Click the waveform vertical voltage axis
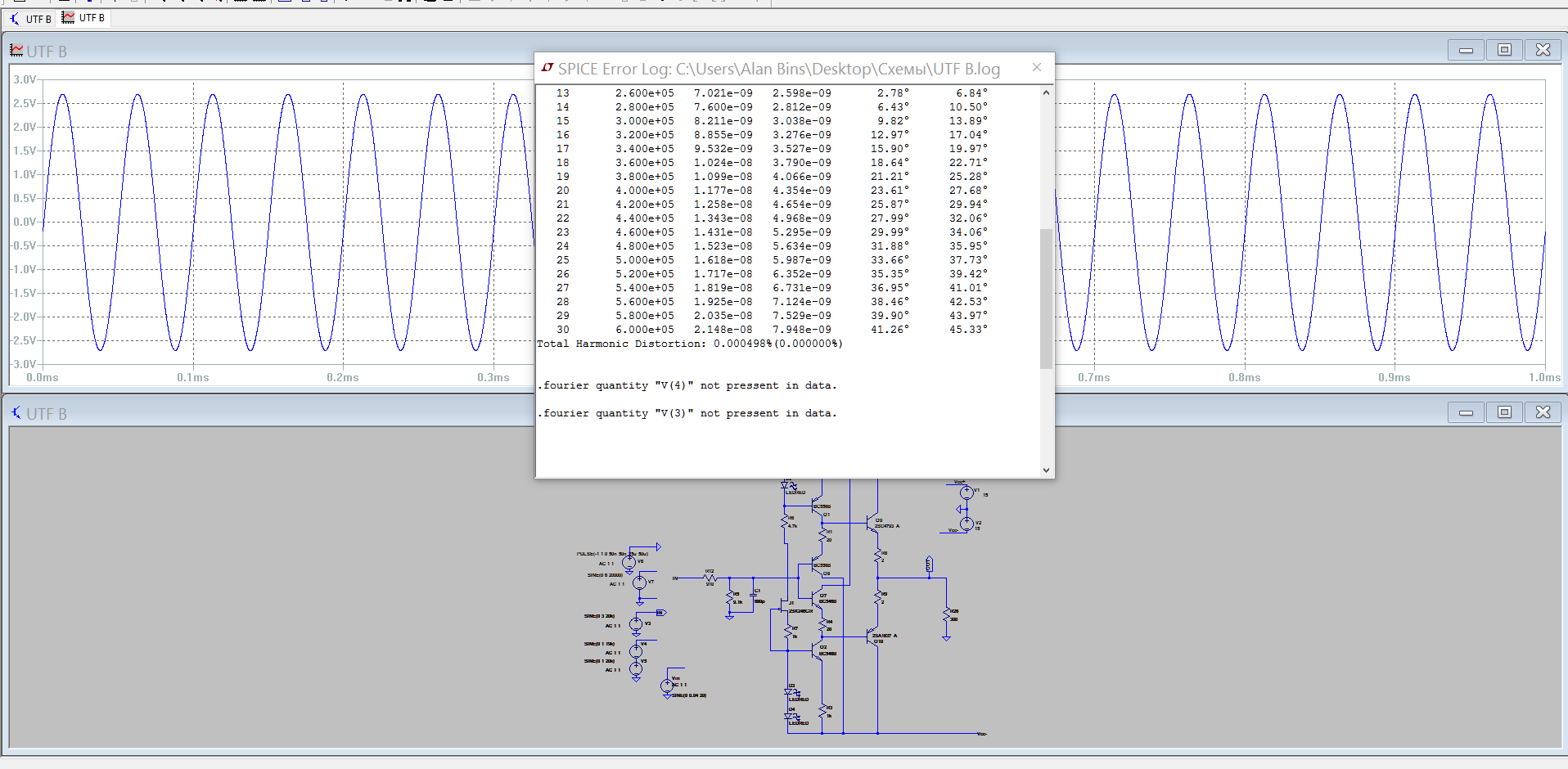 [x=24, y=222]
